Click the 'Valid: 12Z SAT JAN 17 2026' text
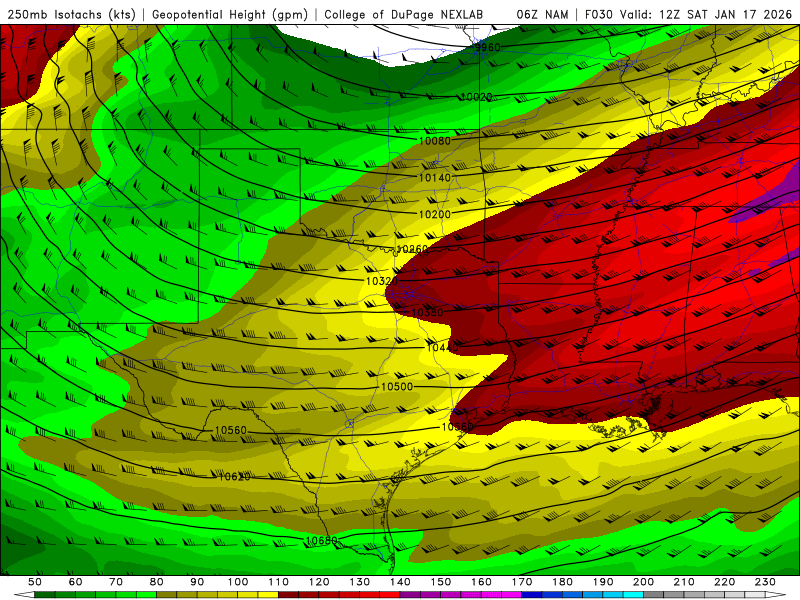 (706, 15)
